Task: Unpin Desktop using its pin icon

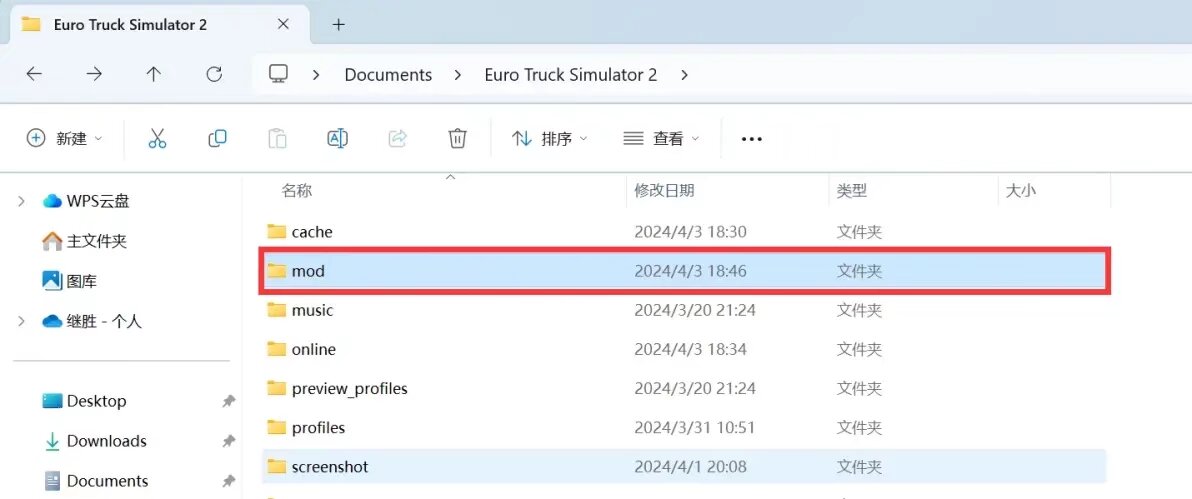Action: coord(228,401)
